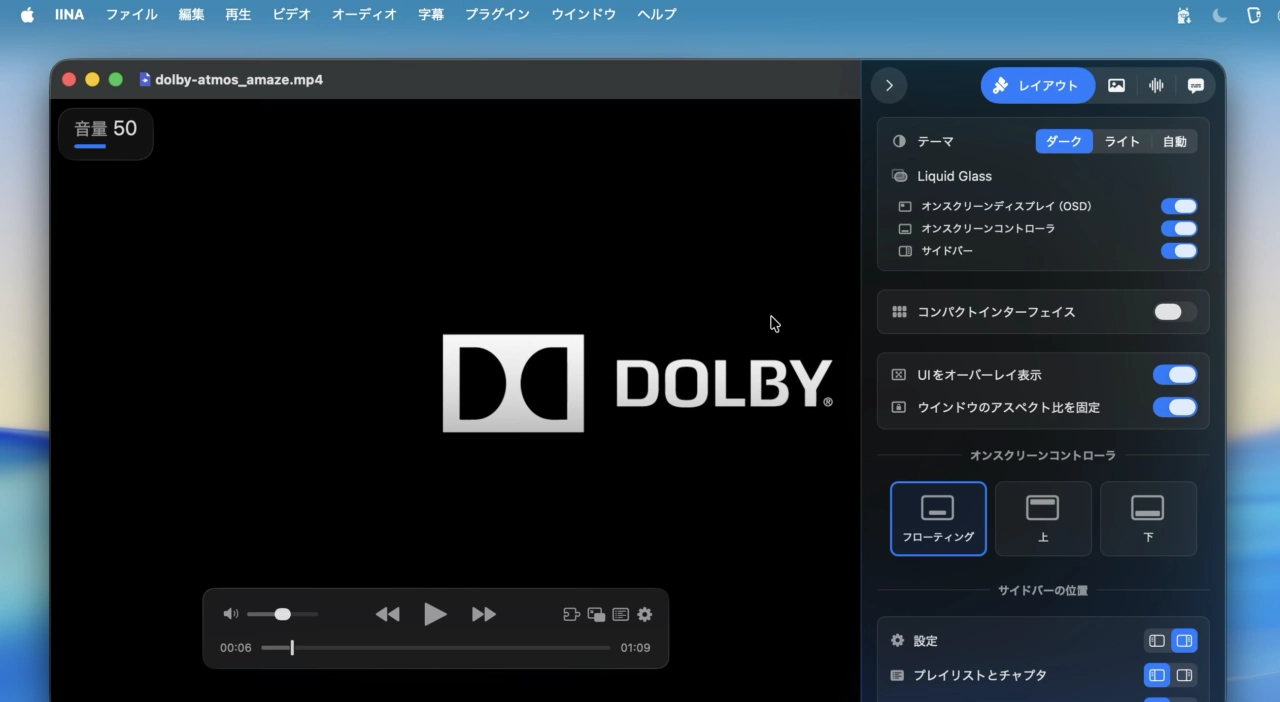Click the rewind button in the controller
The image size is (1280, 702).
(387, 614)
